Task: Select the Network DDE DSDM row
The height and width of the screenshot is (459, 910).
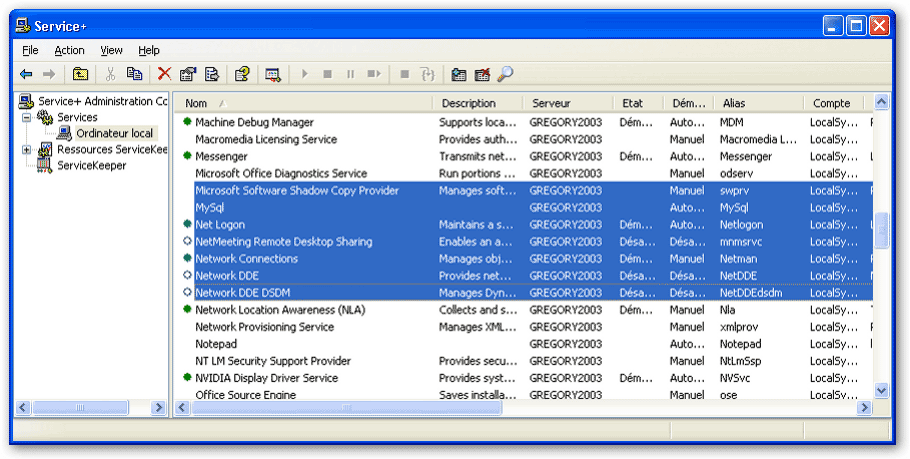Action: (x=523, y=293)
